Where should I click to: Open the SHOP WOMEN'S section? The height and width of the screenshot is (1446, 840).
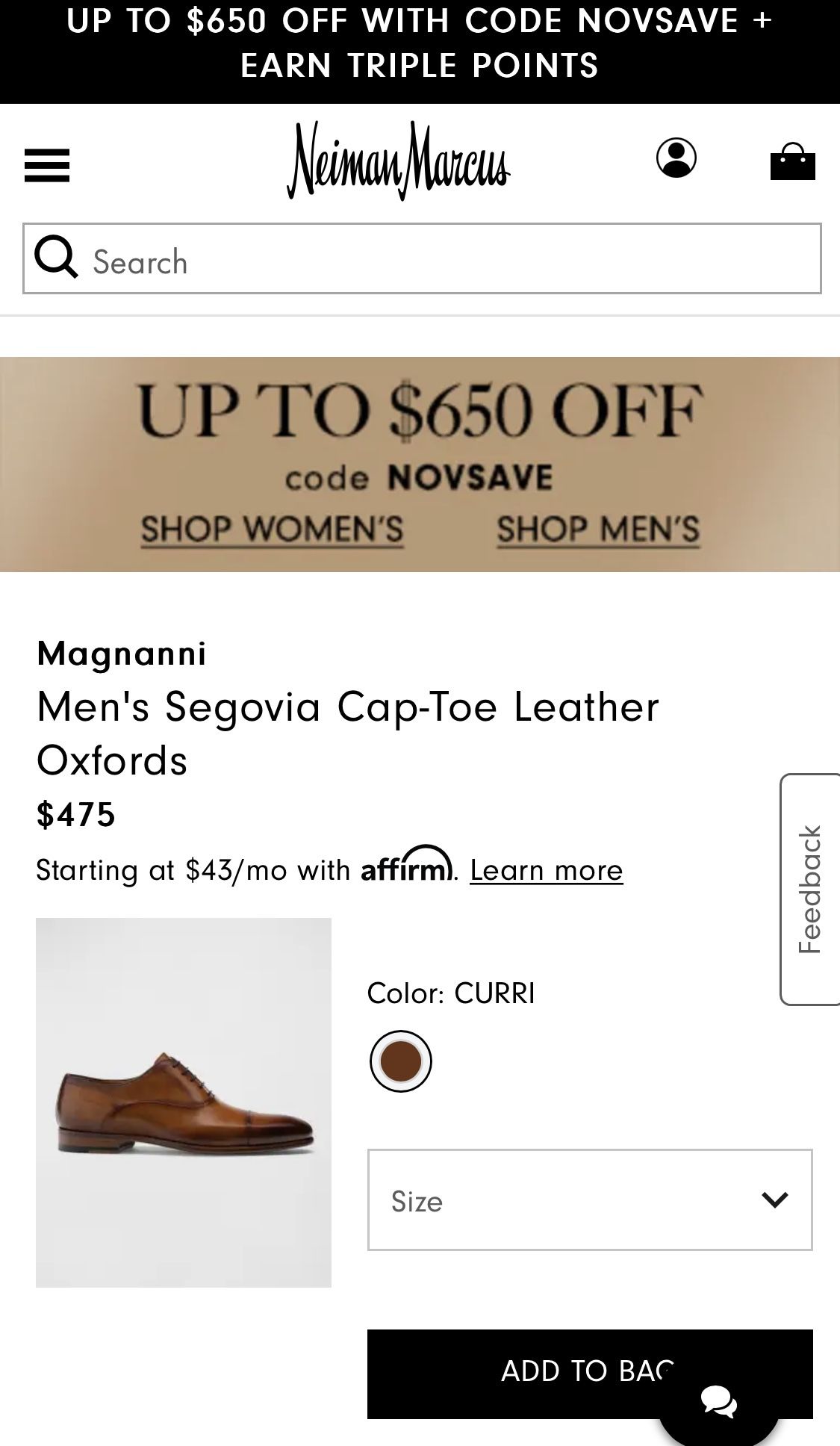(273, 529)
